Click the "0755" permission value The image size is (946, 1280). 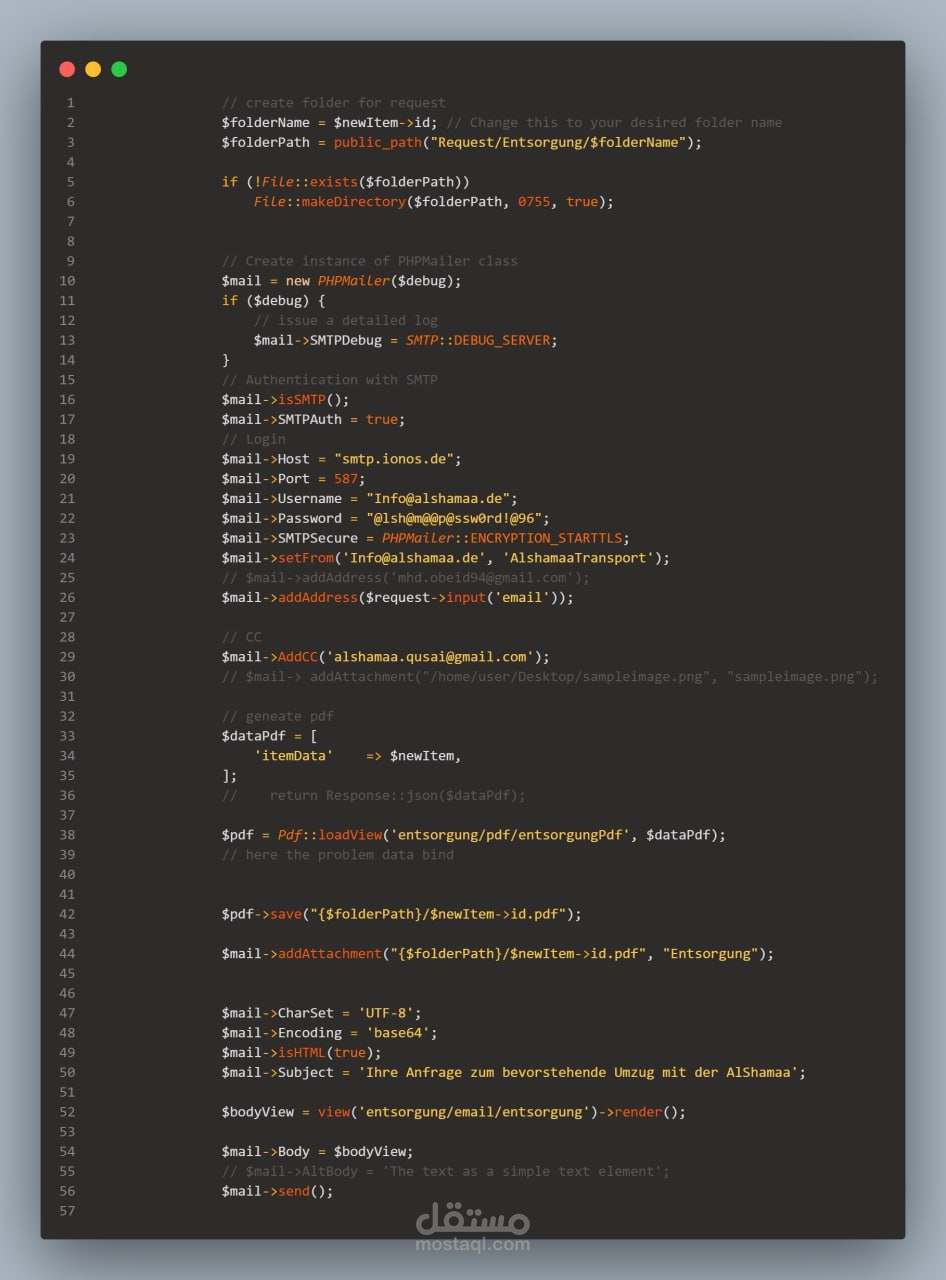(534, 201)
